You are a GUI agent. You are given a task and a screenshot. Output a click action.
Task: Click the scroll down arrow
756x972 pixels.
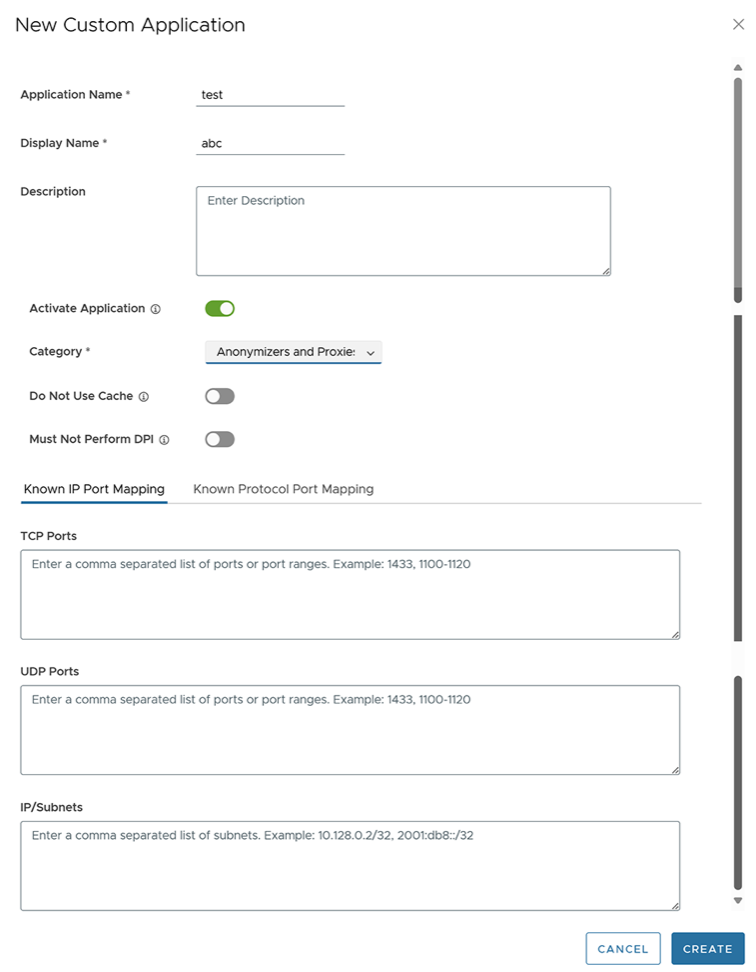pos(738,900)
